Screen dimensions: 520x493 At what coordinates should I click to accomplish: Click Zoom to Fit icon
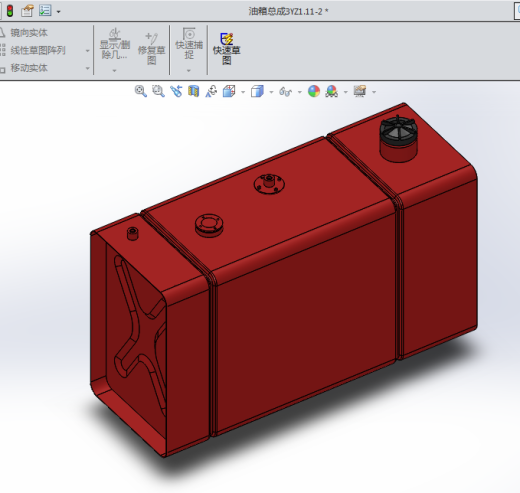[141, 91]
